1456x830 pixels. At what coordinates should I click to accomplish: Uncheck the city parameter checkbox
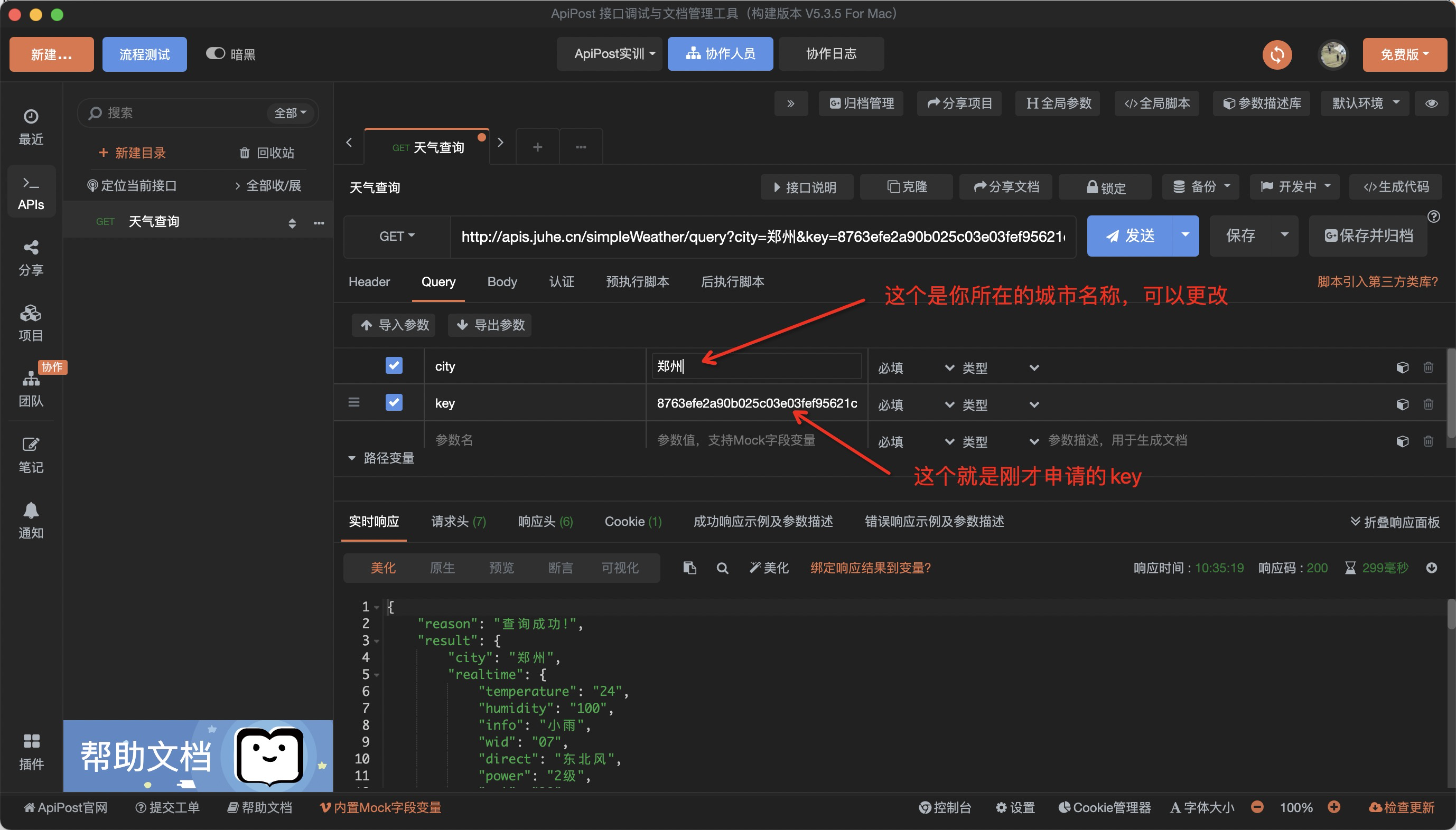tap(394, 365)
